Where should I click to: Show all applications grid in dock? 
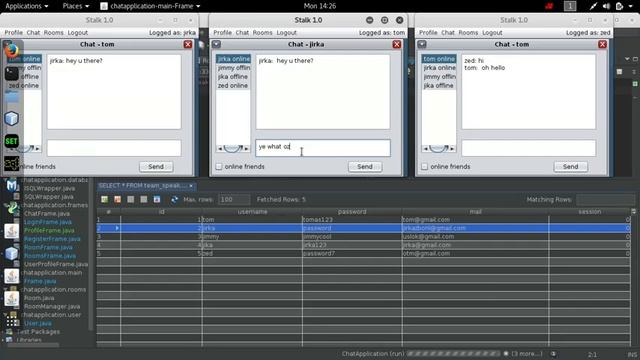click(x=11, y=321)
